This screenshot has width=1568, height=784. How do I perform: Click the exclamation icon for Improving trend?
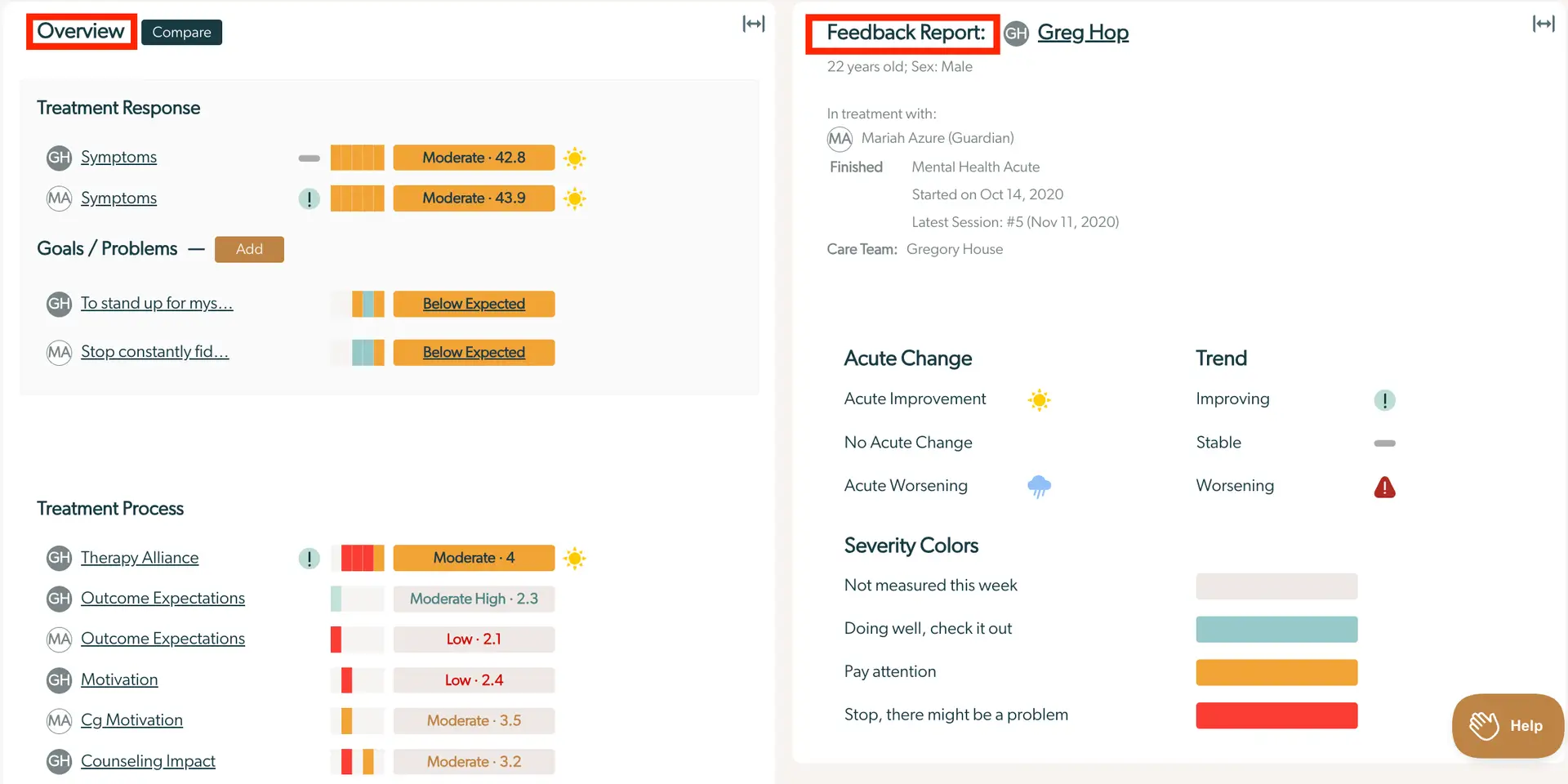click(x=1385, y=399)
